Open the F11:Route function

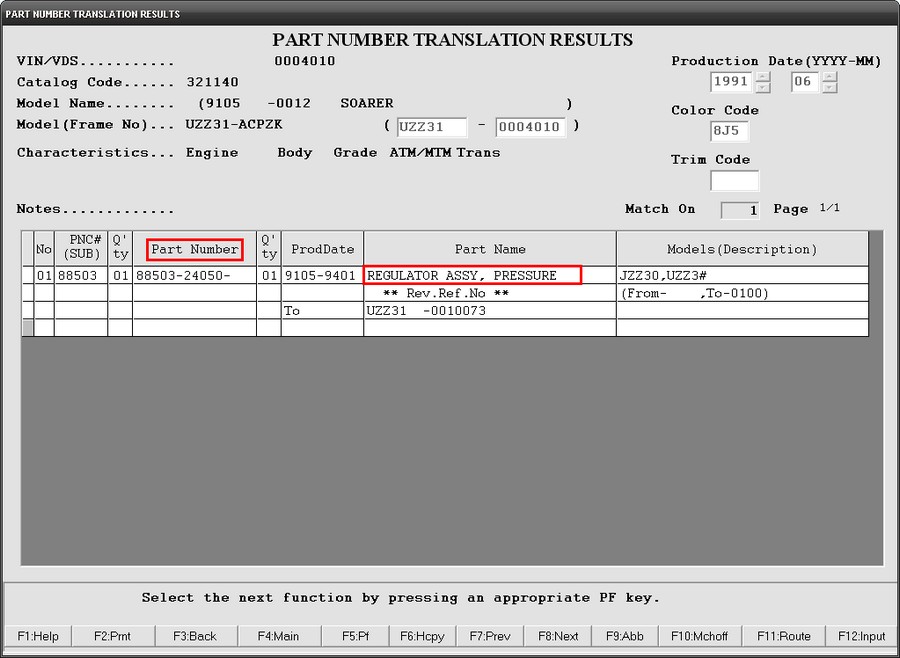click(783, 636)
